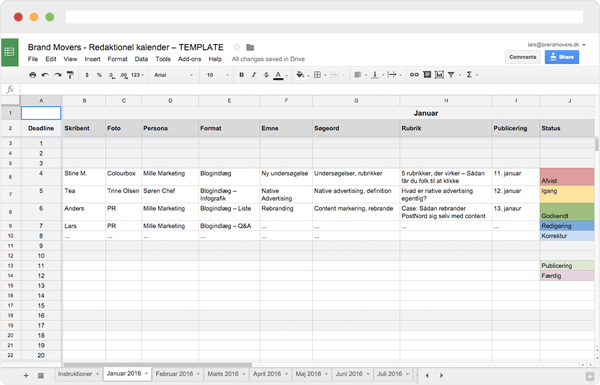The height and width of the screenshot is (385, 600).
Task: Click the filter funnel icon
Action: (x=451, y=75)
